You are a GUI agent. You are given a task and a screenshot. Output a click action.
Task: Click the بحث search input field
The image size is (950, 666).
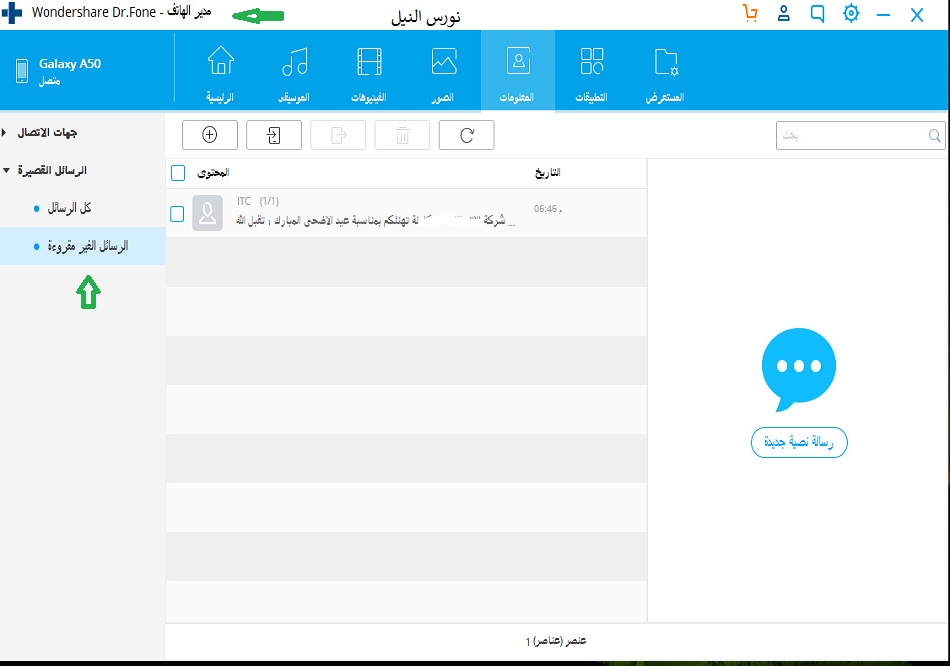pos(850,136)
